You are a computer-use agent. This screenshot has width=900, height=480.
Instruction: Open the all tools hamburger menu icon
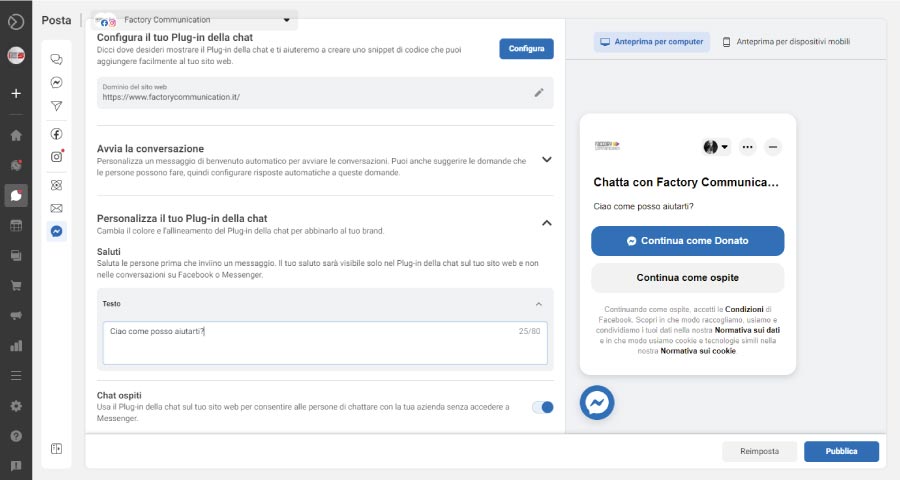point(16,376)
